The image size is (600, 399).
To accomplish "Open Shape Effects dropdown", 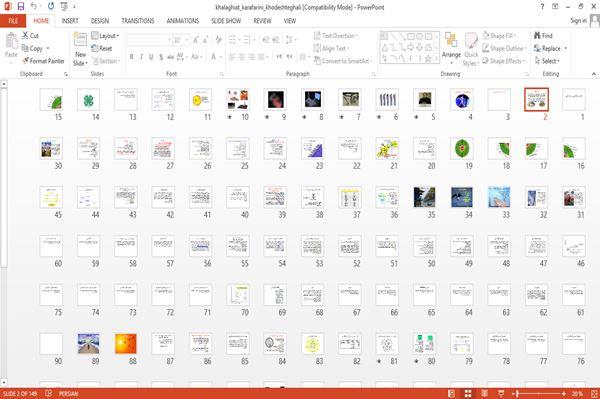I will [504, 61].
